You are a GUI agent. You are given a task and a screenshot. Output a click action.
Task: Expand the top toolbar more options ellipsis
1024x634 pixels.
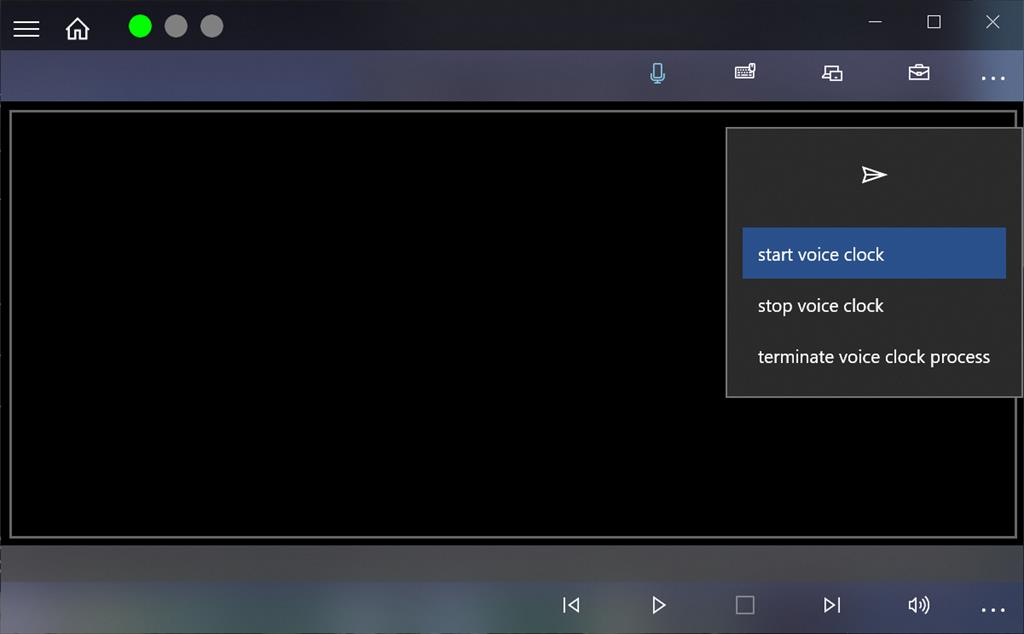click(992, 77)
